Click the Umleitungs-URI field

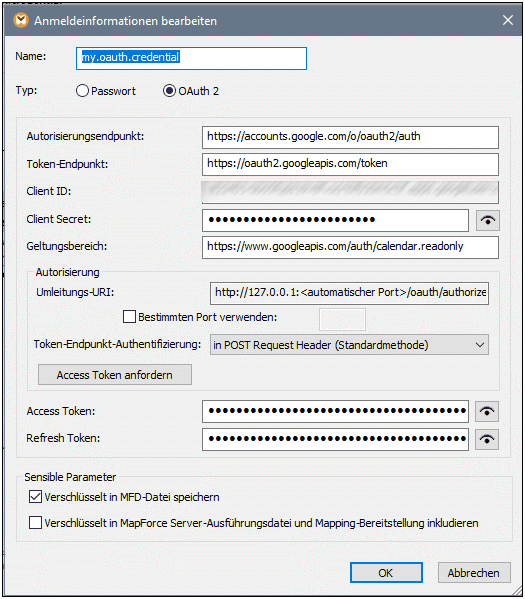(349, 293)
